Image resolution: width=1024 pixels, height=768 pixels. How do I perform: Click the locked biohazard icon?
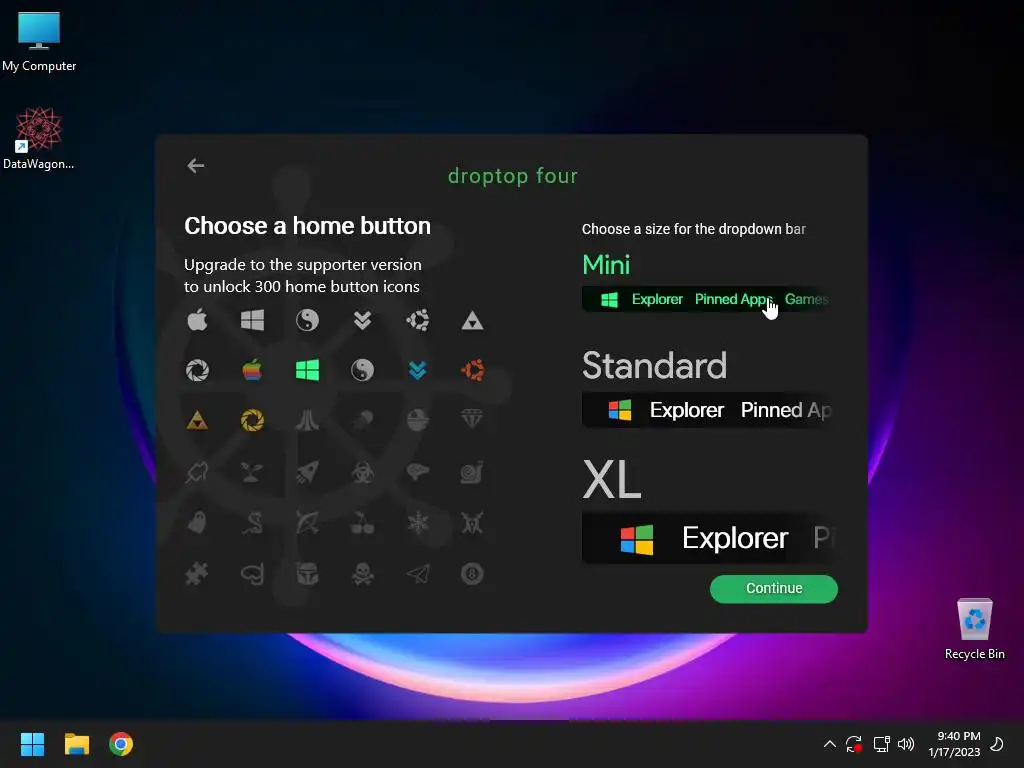pyautogui.click(x=362, y=472)
